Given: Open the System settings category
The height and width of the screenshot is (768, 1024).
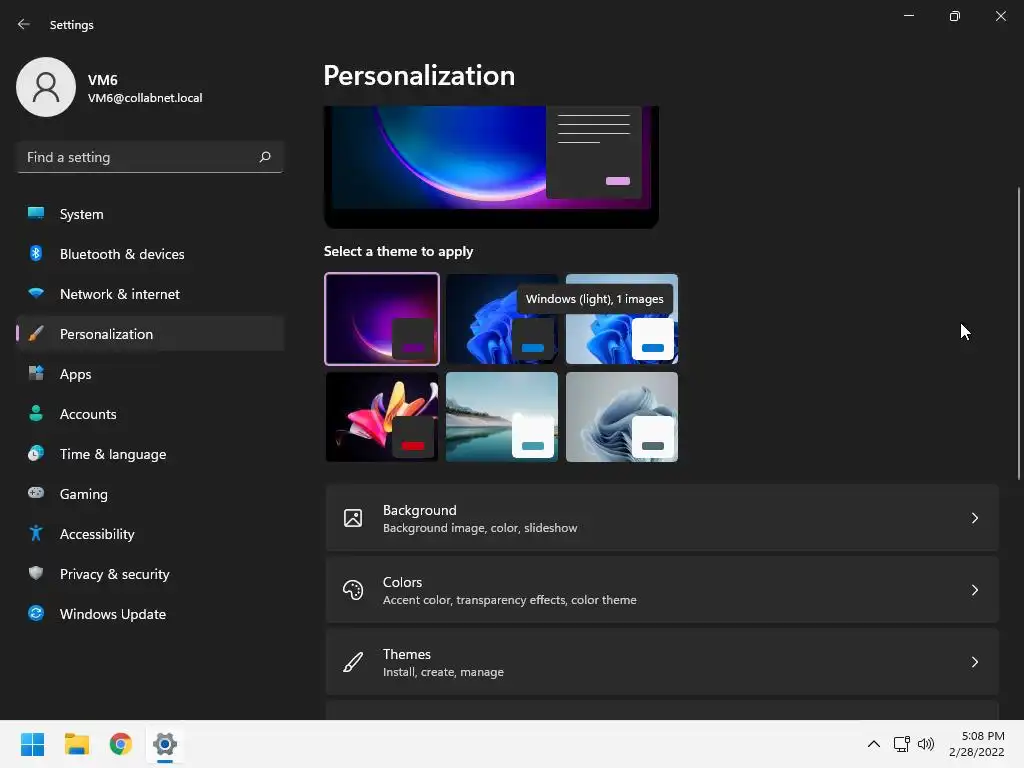Looking at the screenshot, I should click(x=150, y=214).
